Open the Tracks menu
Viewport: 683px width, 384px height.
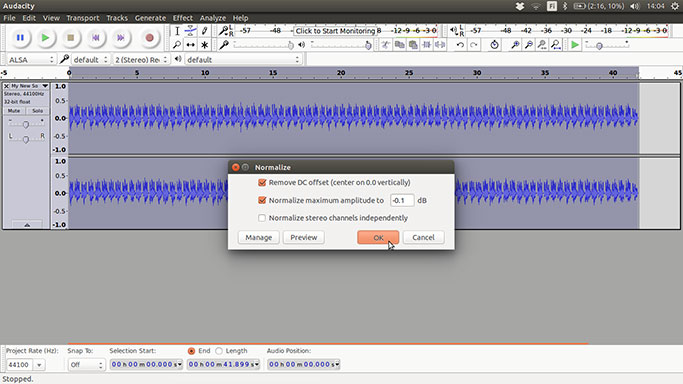(117, 18)
